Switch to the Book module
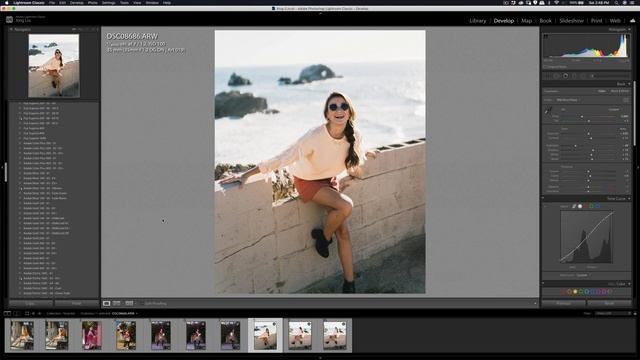Screen dimensions: 640x360 click(x=546, y=20)
